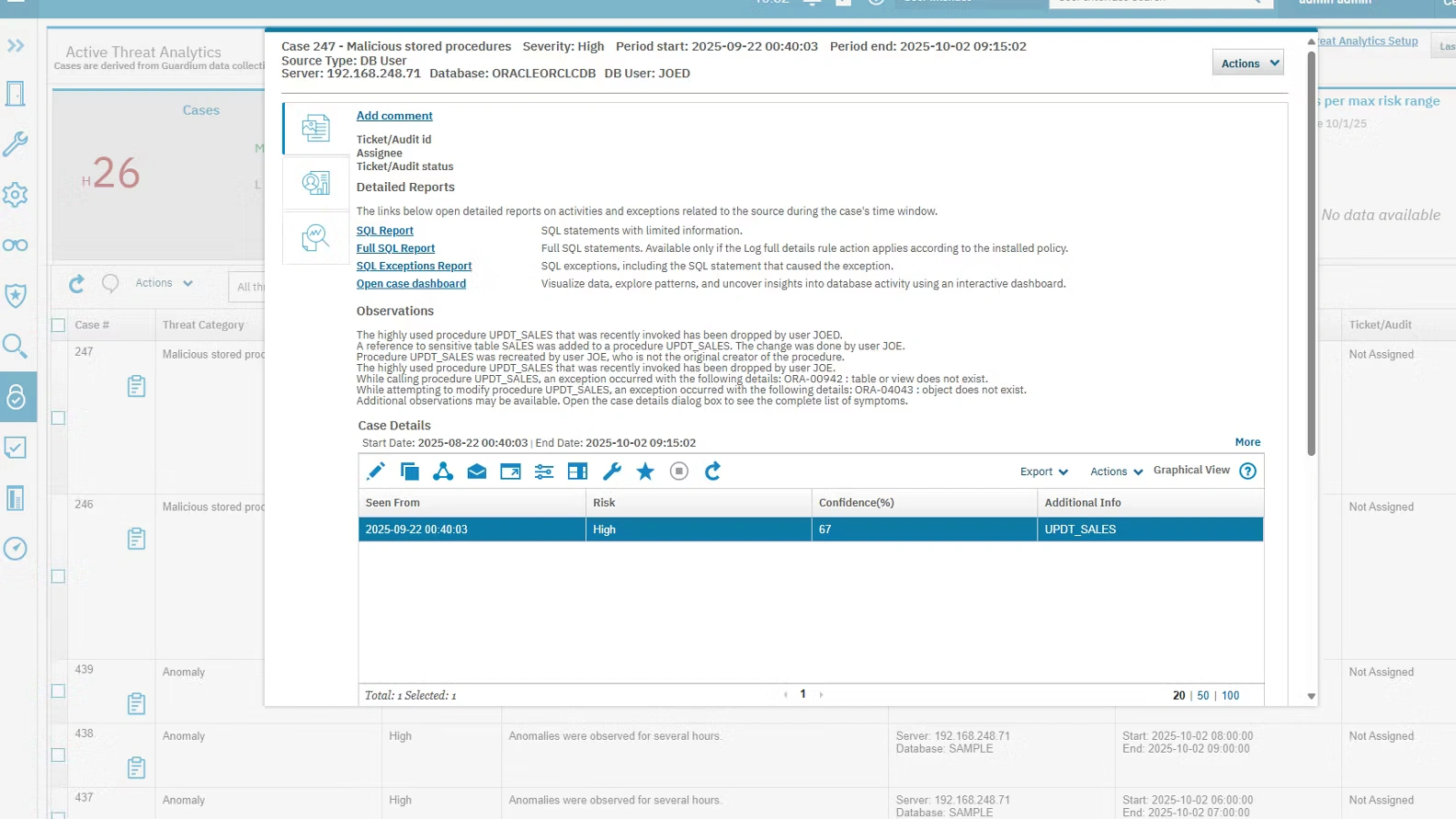Tick the select-all checkbox beside Case #
Image resolution: width=1456 pixels, height=819 pixels.
coord(59,325)
